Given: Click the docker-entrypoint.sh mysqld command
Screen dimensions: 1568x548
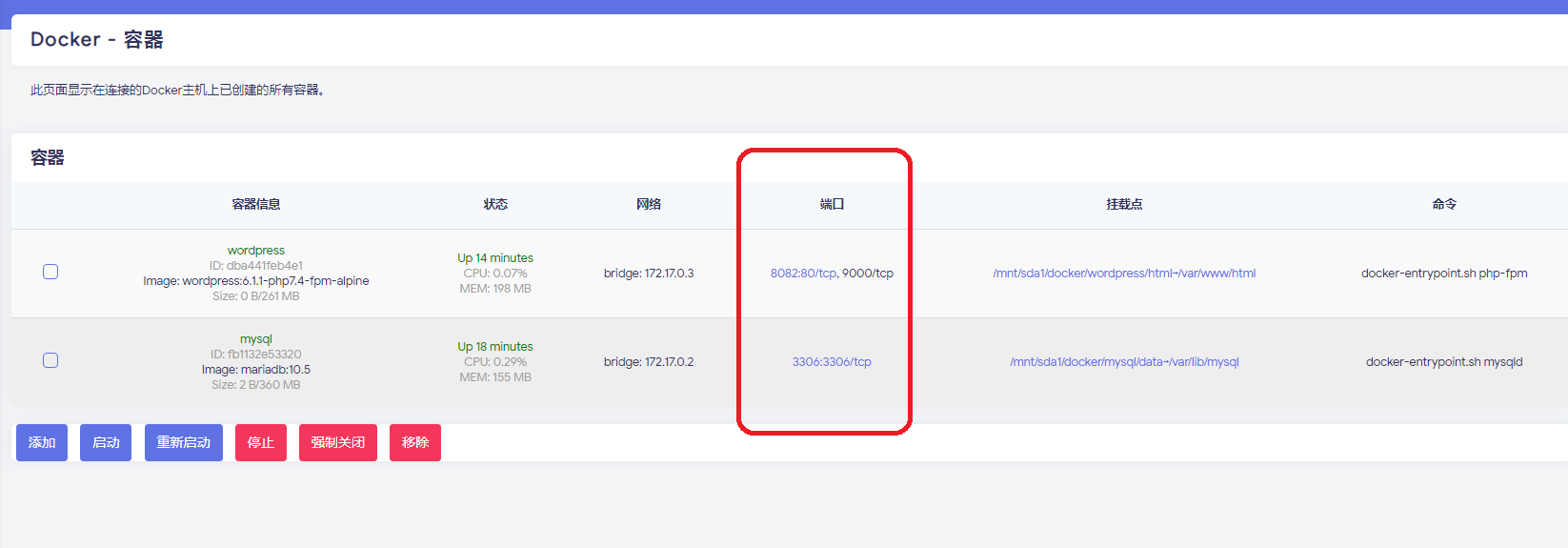Looking at the screenshot, I should (1444, 362).
